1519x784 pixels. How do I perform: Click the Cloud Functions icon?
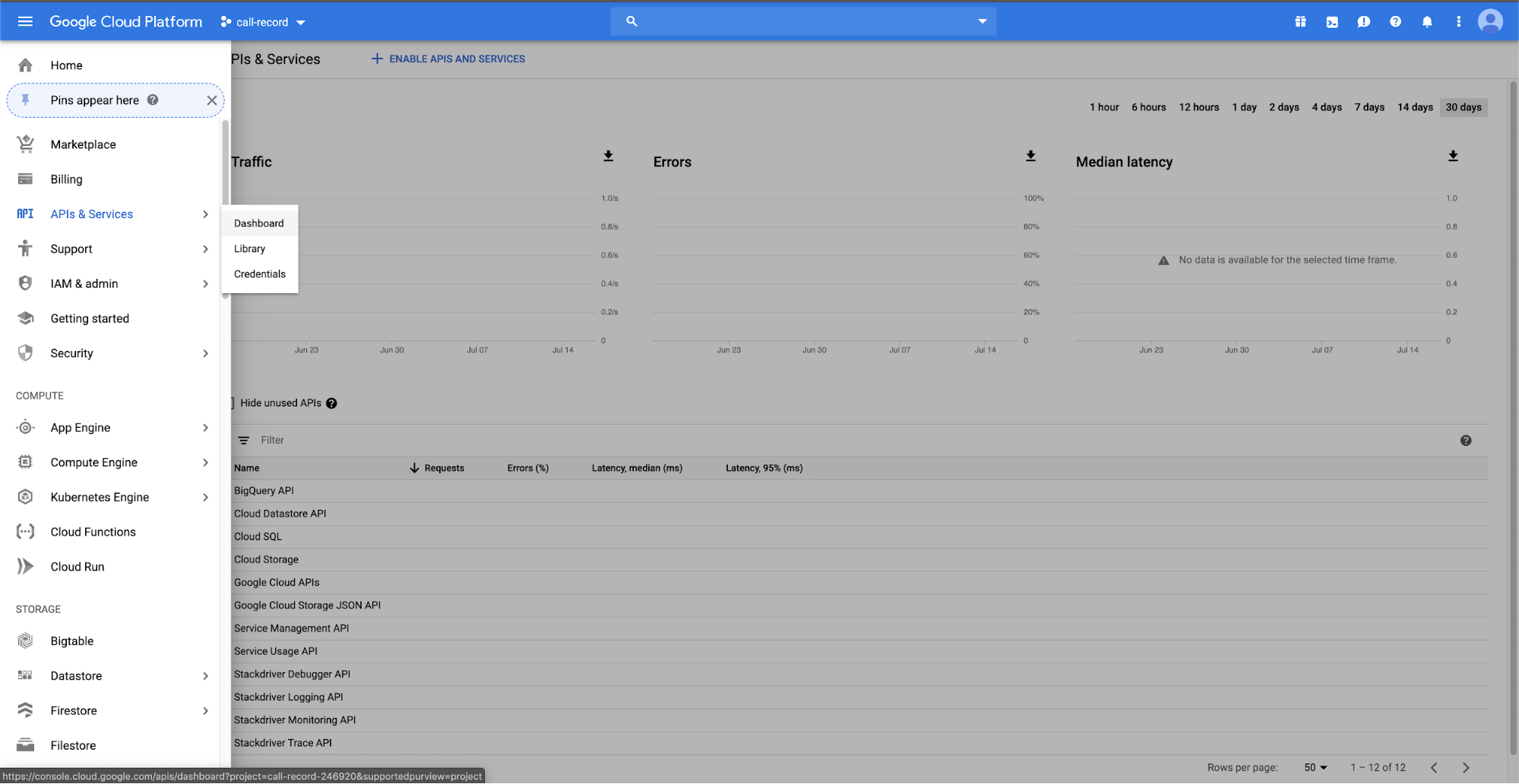(25, 532)
